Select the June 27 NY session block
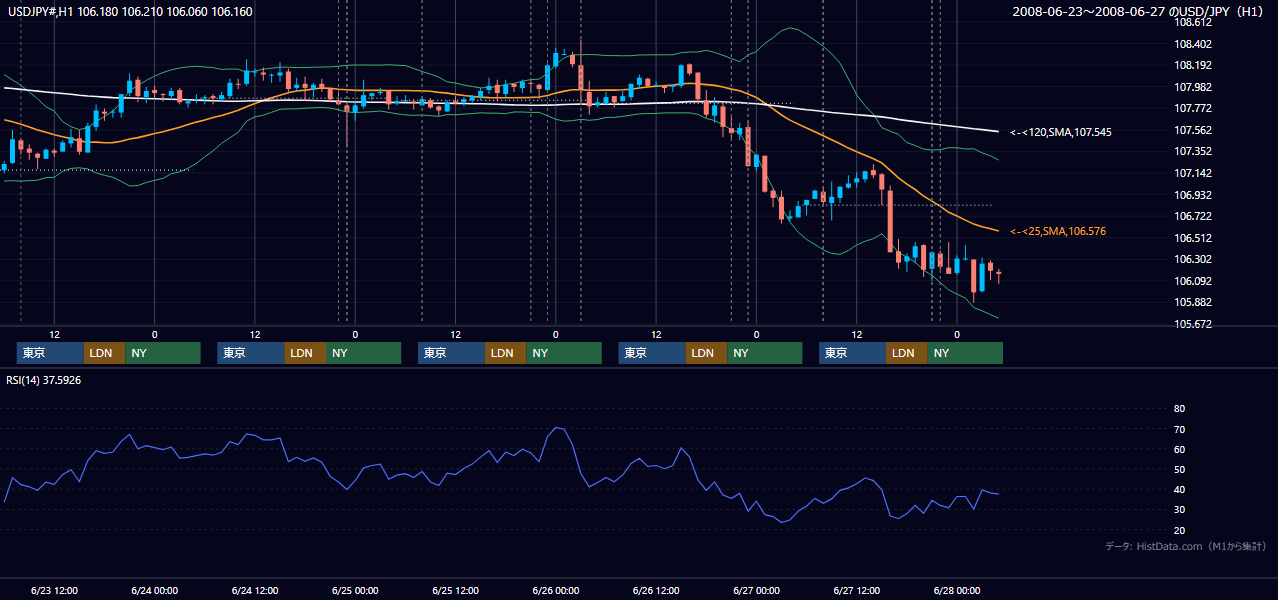Image resolution: width=1278 pixels, height=600 pixels. click(964, 353)
